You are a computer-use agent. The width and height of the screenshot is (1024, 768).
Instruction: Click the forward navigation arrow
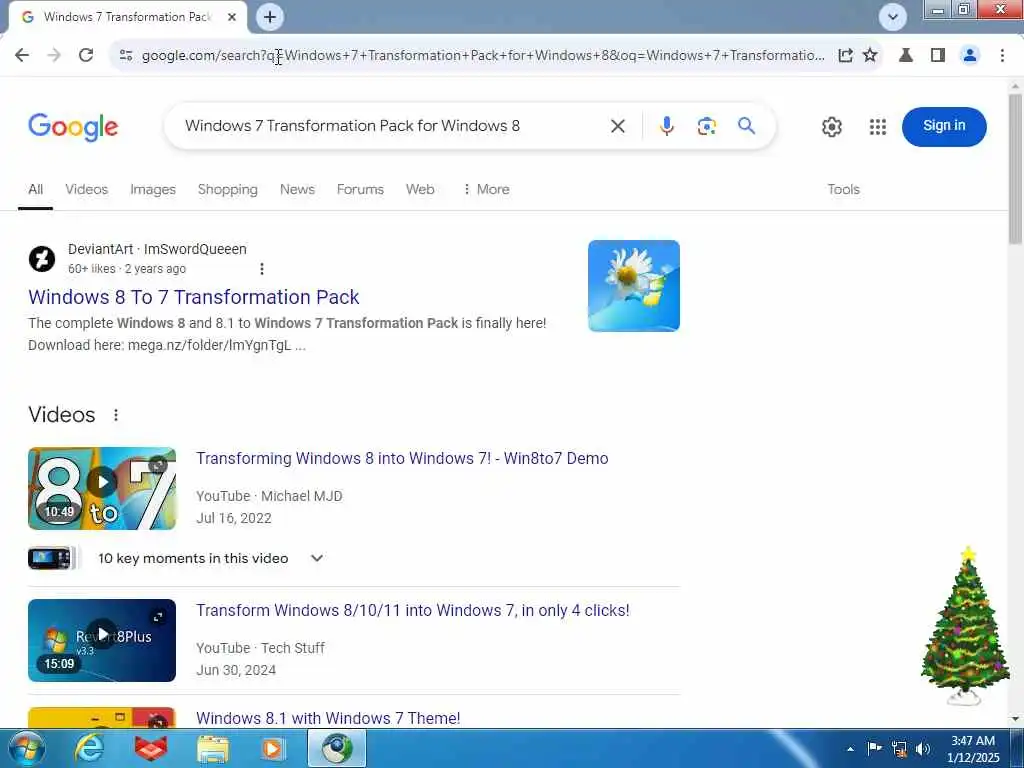point(54,56)
